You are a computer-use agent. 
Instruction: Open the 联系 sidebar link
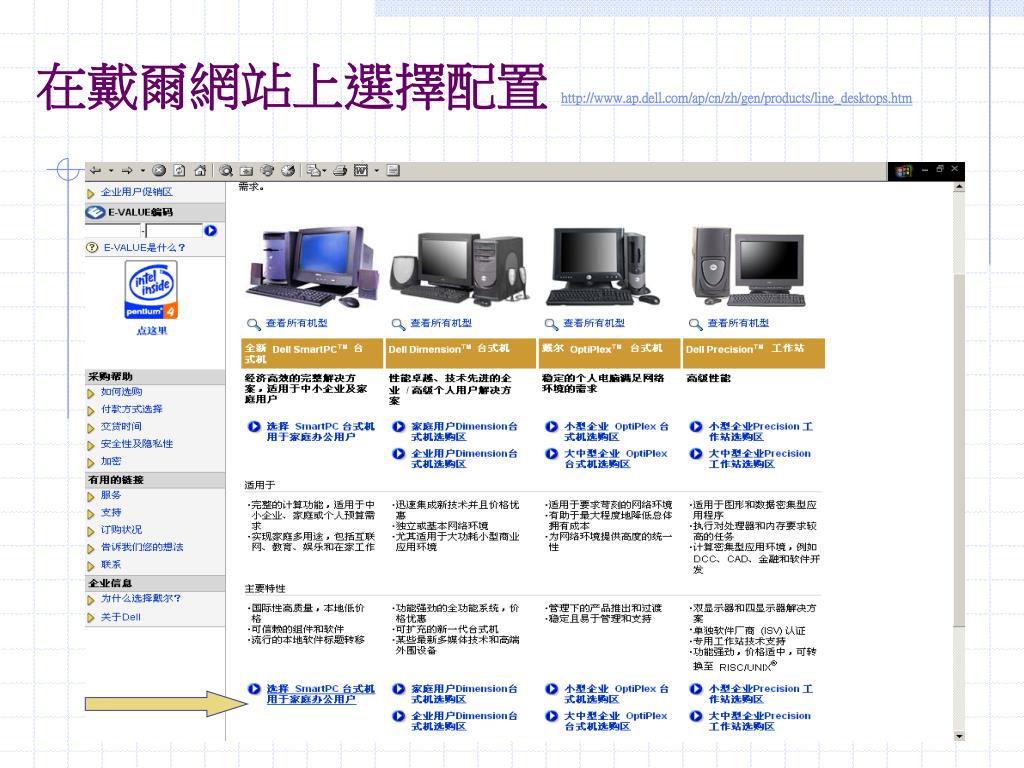point(111,564)
